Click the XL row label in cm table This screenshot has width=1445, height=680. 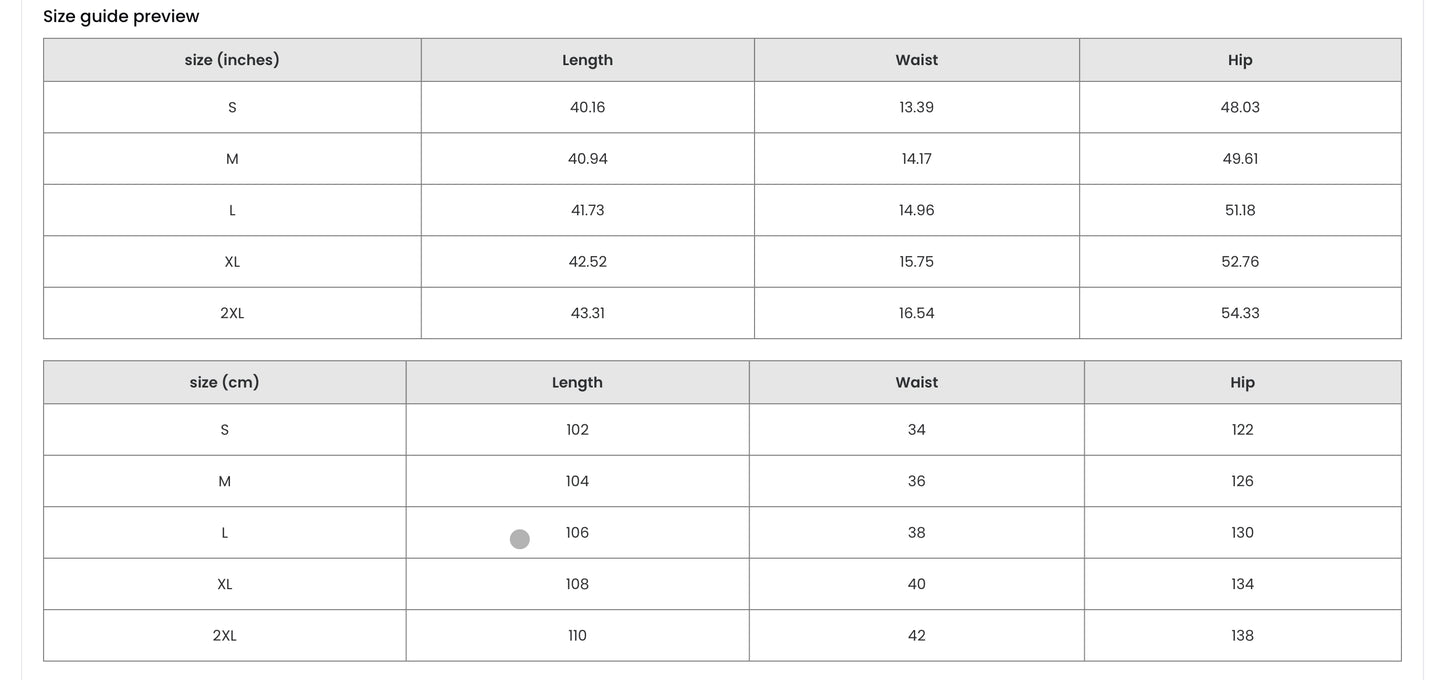pyautogui.click(x=224, y=584)
